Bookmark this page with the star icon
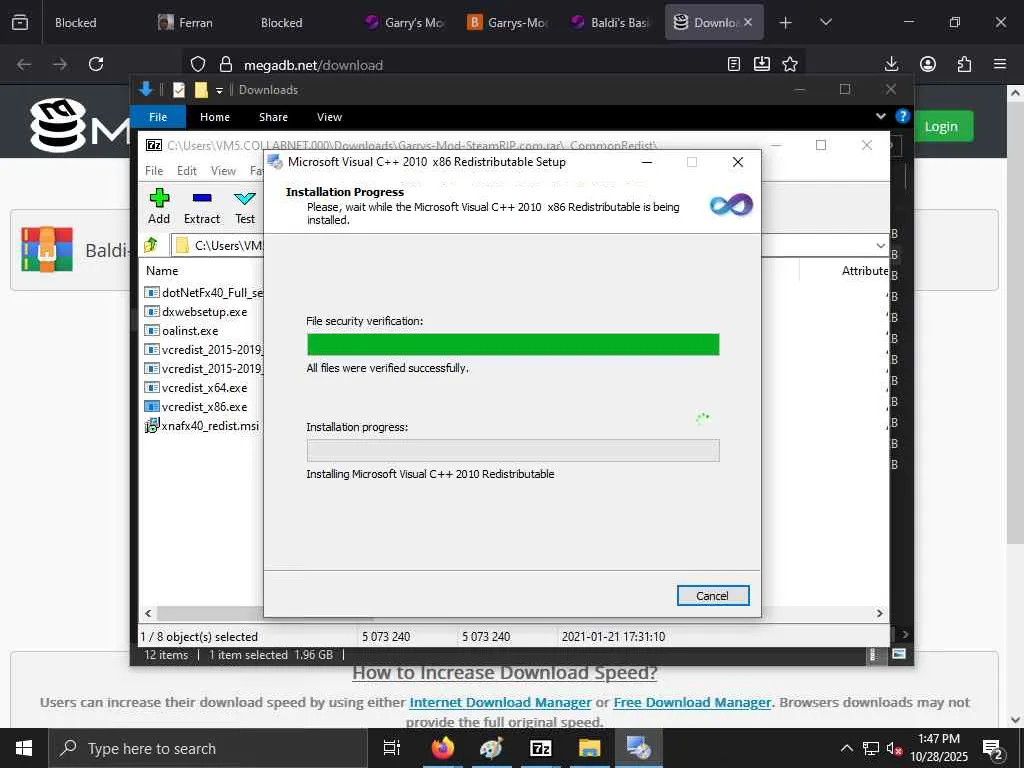Viewport: 1024px width, 768px height. (790, 64)
